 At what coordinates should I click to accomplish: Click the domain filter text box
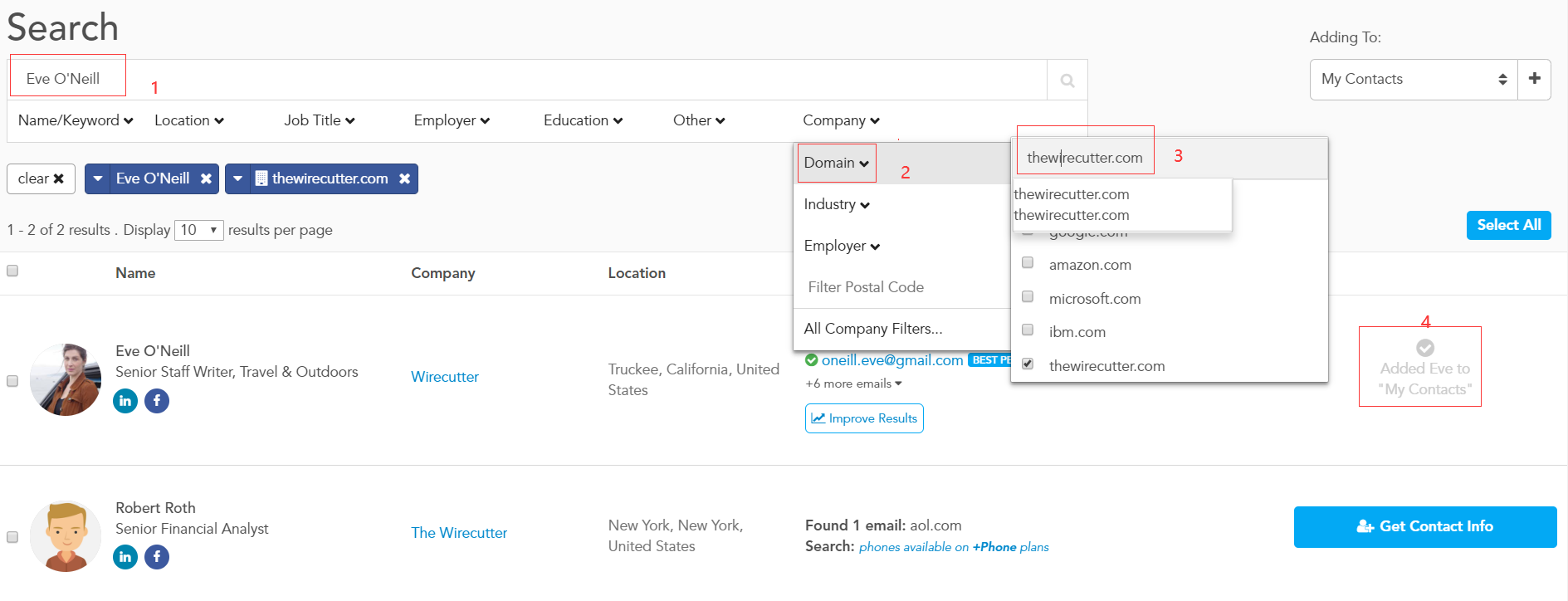1170,158
